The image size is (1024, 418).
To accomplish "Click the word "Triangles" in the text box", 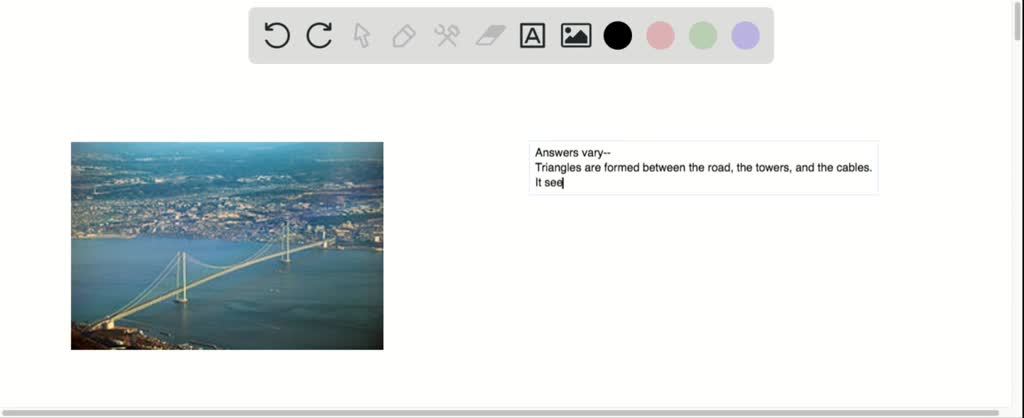I will (x=559, y=168).
